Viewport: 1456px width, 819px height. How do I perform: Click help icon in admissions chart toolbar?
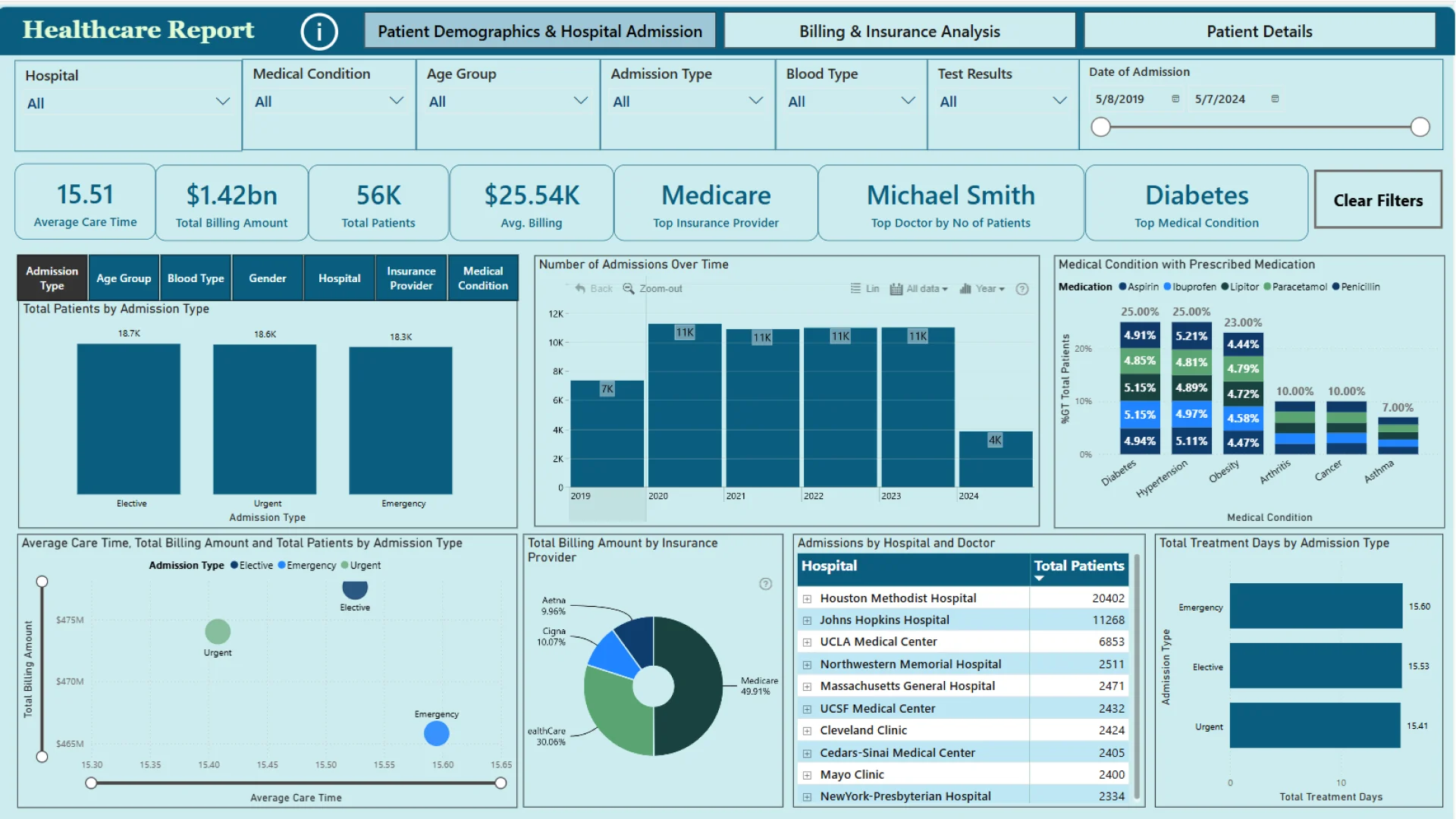pyautogui.click(x=1022, y=289)
